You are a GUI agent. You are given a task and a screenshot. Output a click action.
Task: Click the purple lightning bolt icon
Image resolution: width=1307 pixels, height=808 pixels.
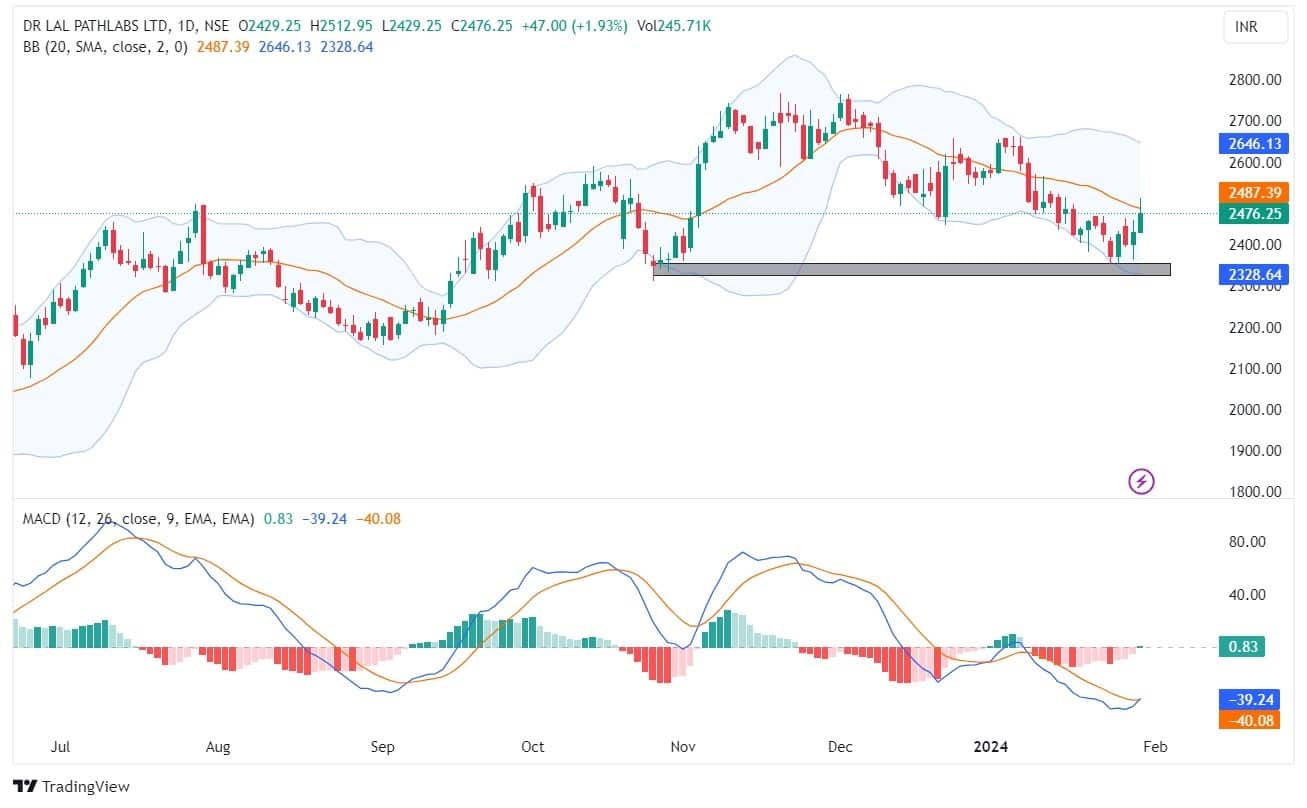[1141, 482]
